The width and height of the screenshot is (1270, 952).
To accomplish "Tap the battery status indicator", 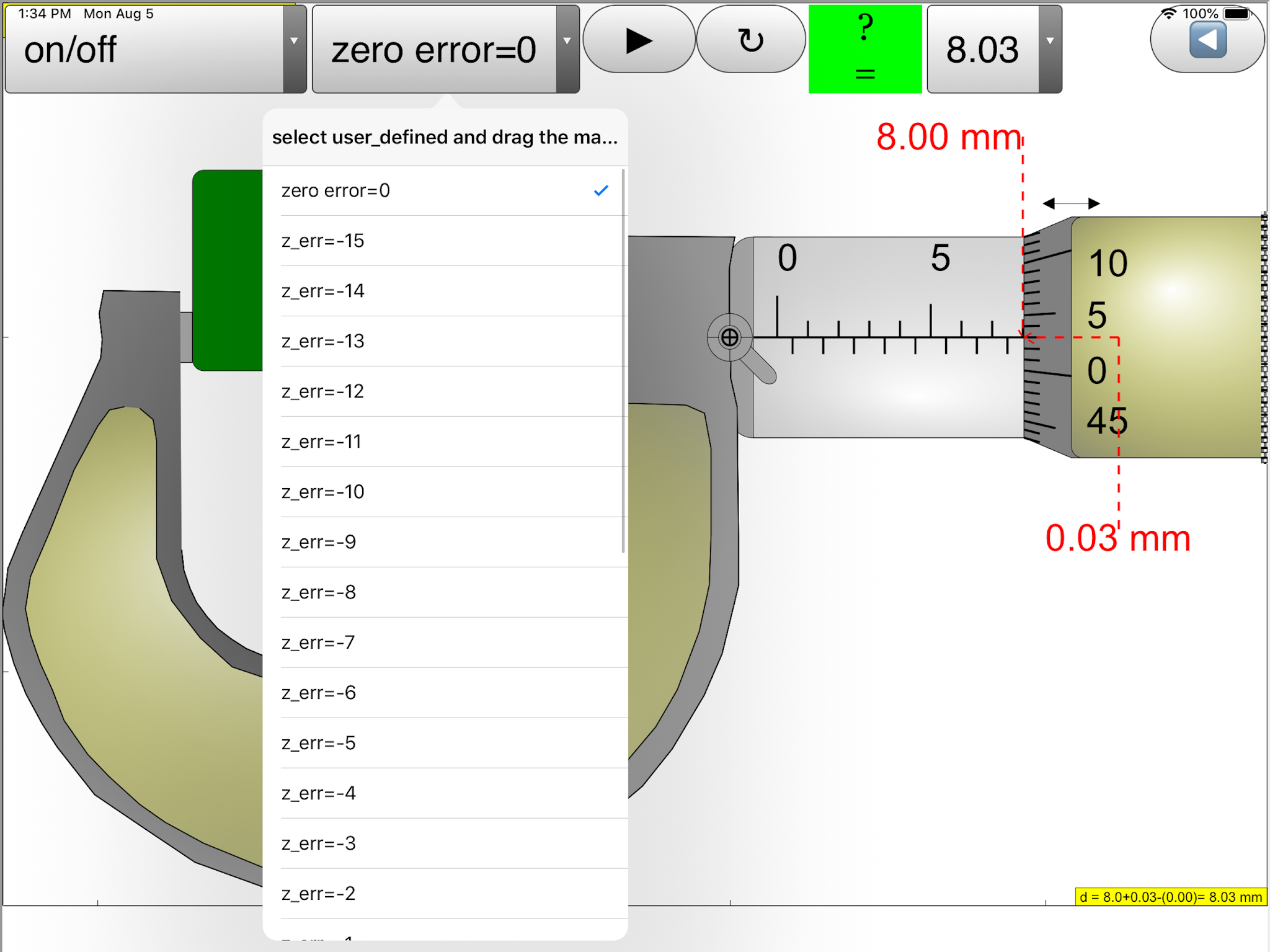I will click(1238, 14).
